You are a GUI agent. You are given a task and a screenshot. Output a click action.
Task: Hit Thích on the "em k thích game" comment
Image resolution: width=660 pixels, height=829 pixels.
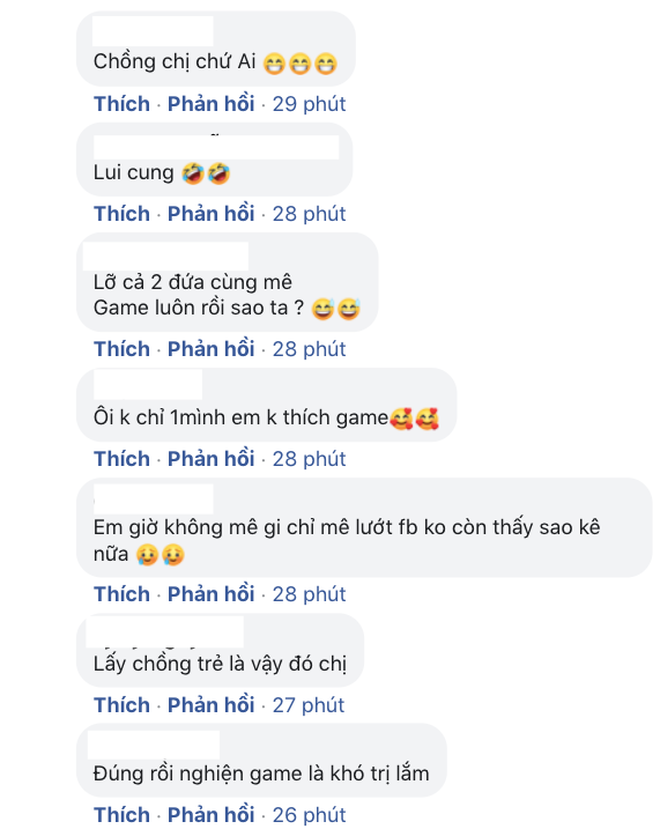pos(121,459)
